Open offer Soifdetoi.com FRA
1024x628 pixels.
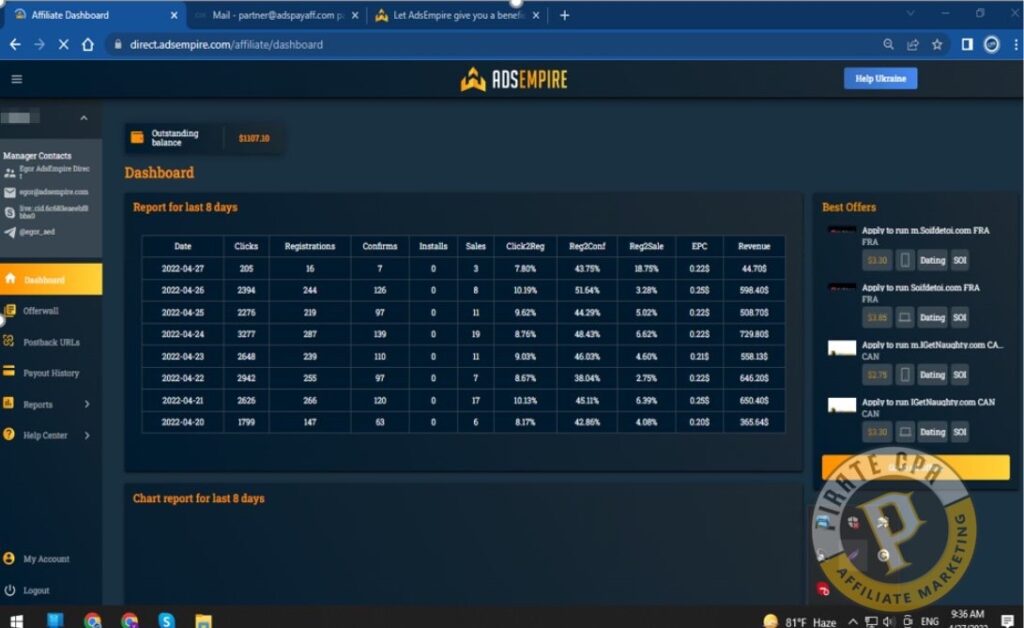click(921, 288)
